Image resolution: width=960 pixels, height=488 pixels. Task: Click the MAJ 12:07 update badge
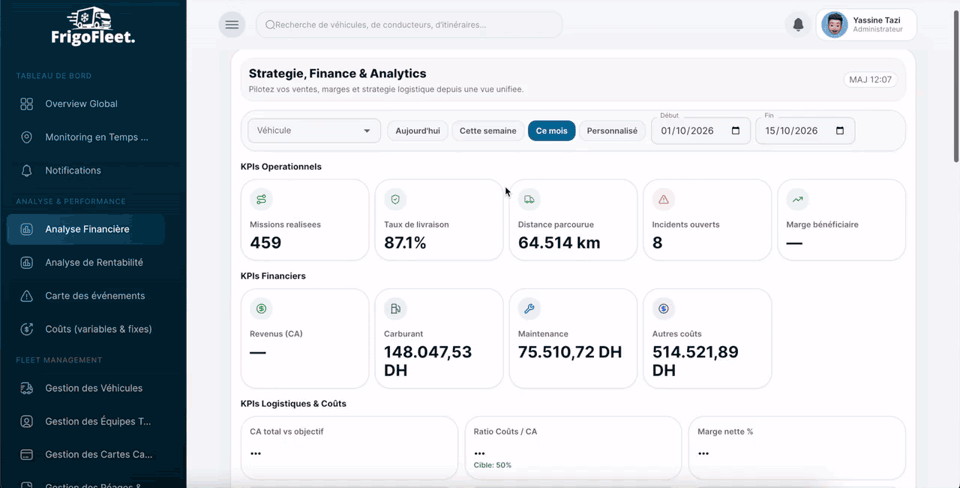pyautogui.click(x=870, y=80)
